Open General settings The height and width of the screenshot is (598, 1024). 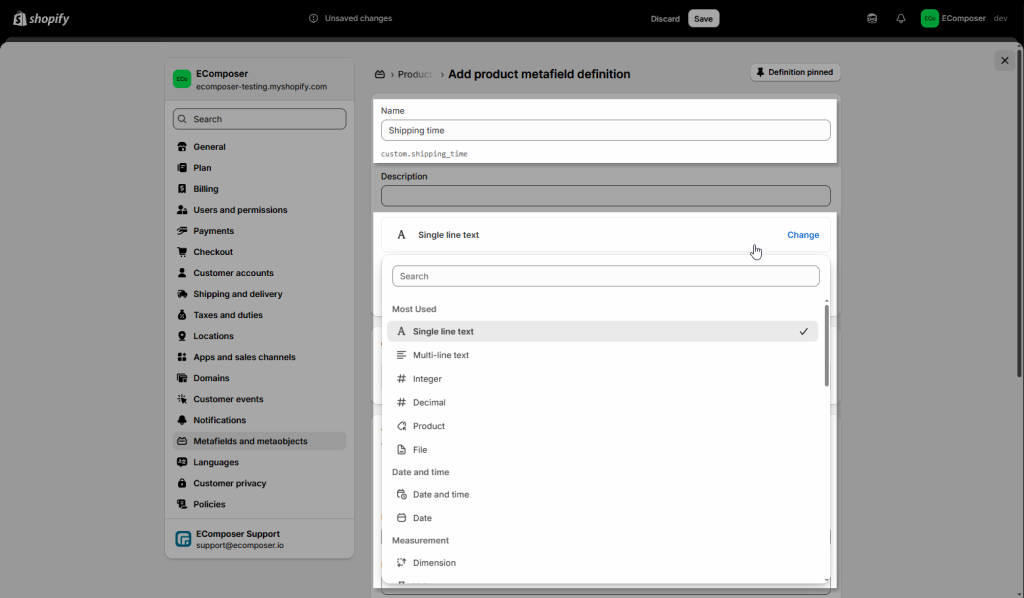(259, 147)
